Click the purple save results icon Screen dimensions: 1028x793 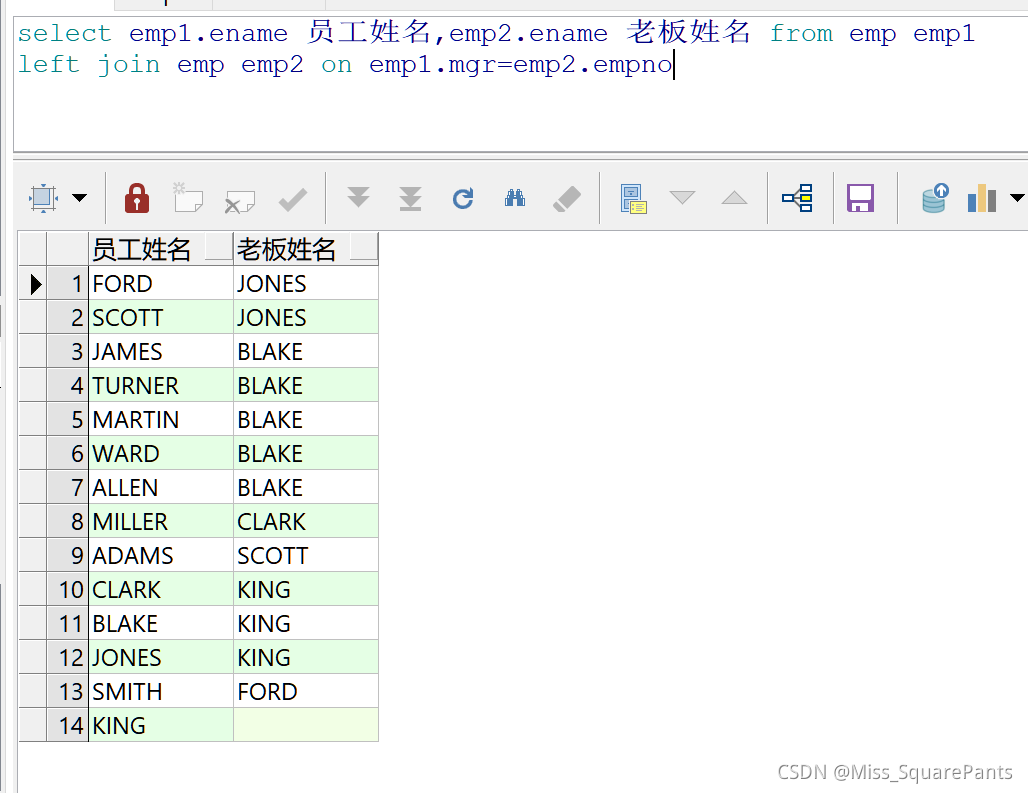coord(860,198)
